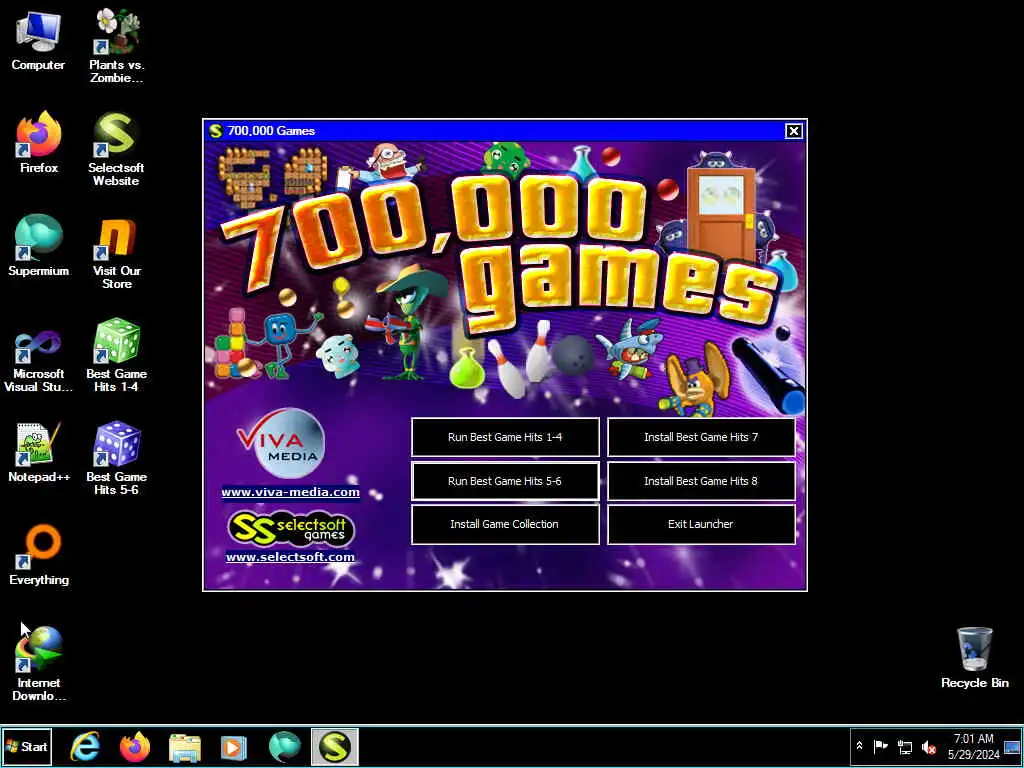Click Install Best Game Hits 8
The width and height of the screenshot is (1024, 768).
click(701, 481)
